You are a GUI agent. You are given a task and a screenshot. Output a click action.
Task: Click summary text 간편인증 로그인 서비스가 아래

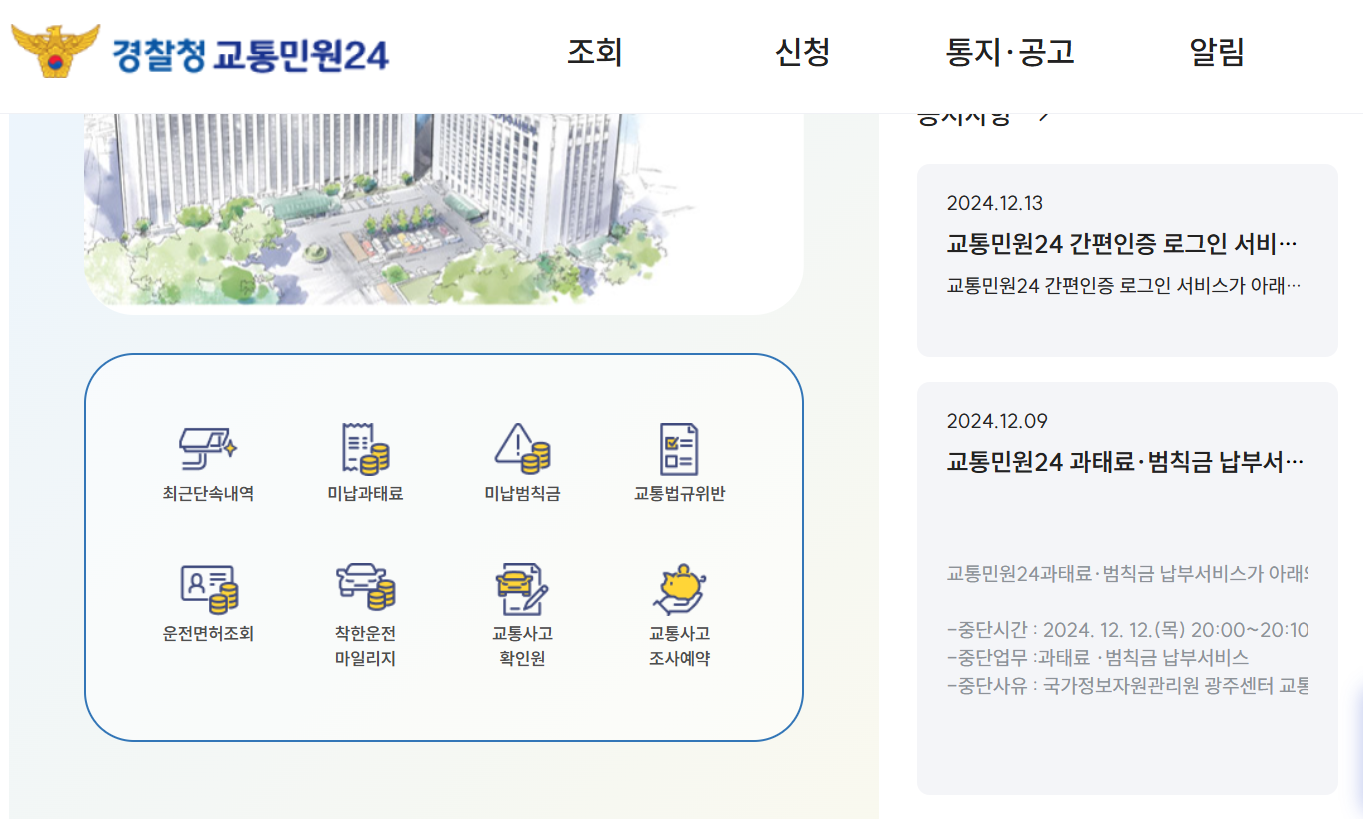(x=1124, y=286)
